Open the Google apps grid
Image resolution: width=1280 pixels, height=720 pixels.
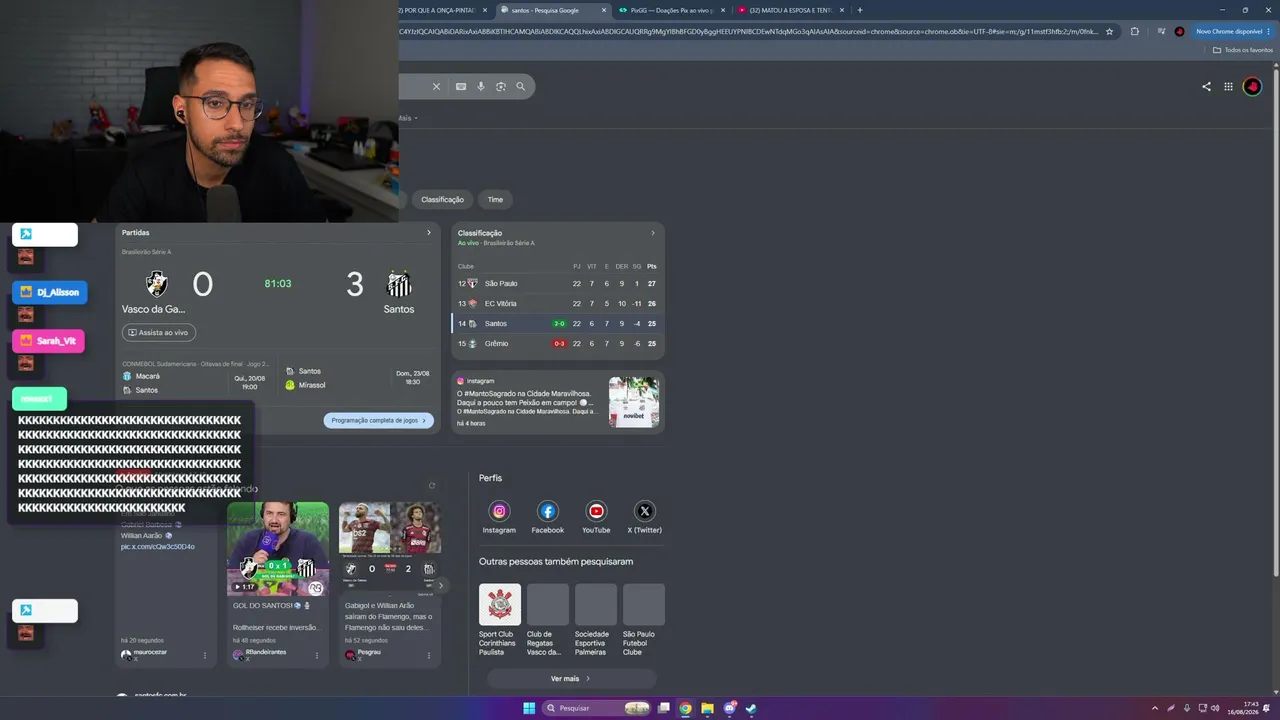coord(1228,87)
